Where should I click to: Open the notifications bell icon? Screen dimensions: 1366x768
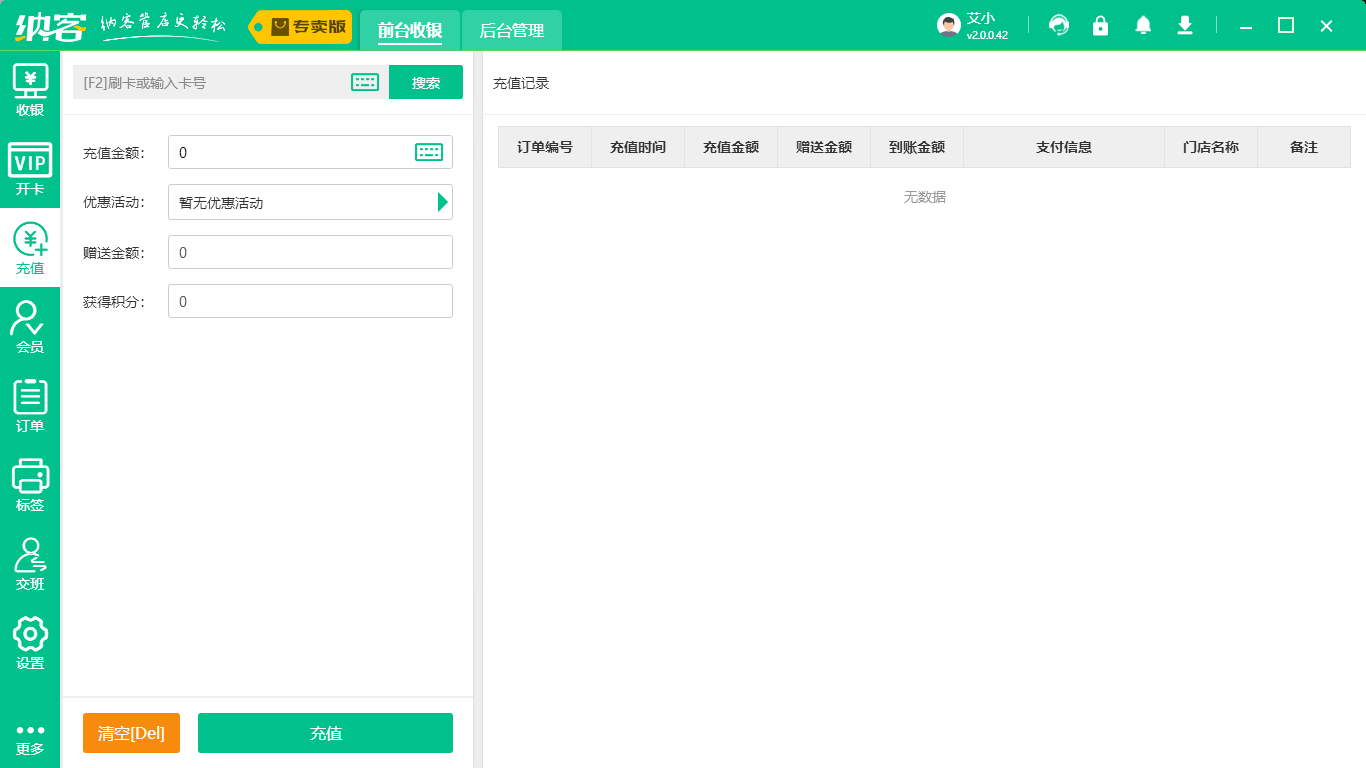coord(1143,26)
